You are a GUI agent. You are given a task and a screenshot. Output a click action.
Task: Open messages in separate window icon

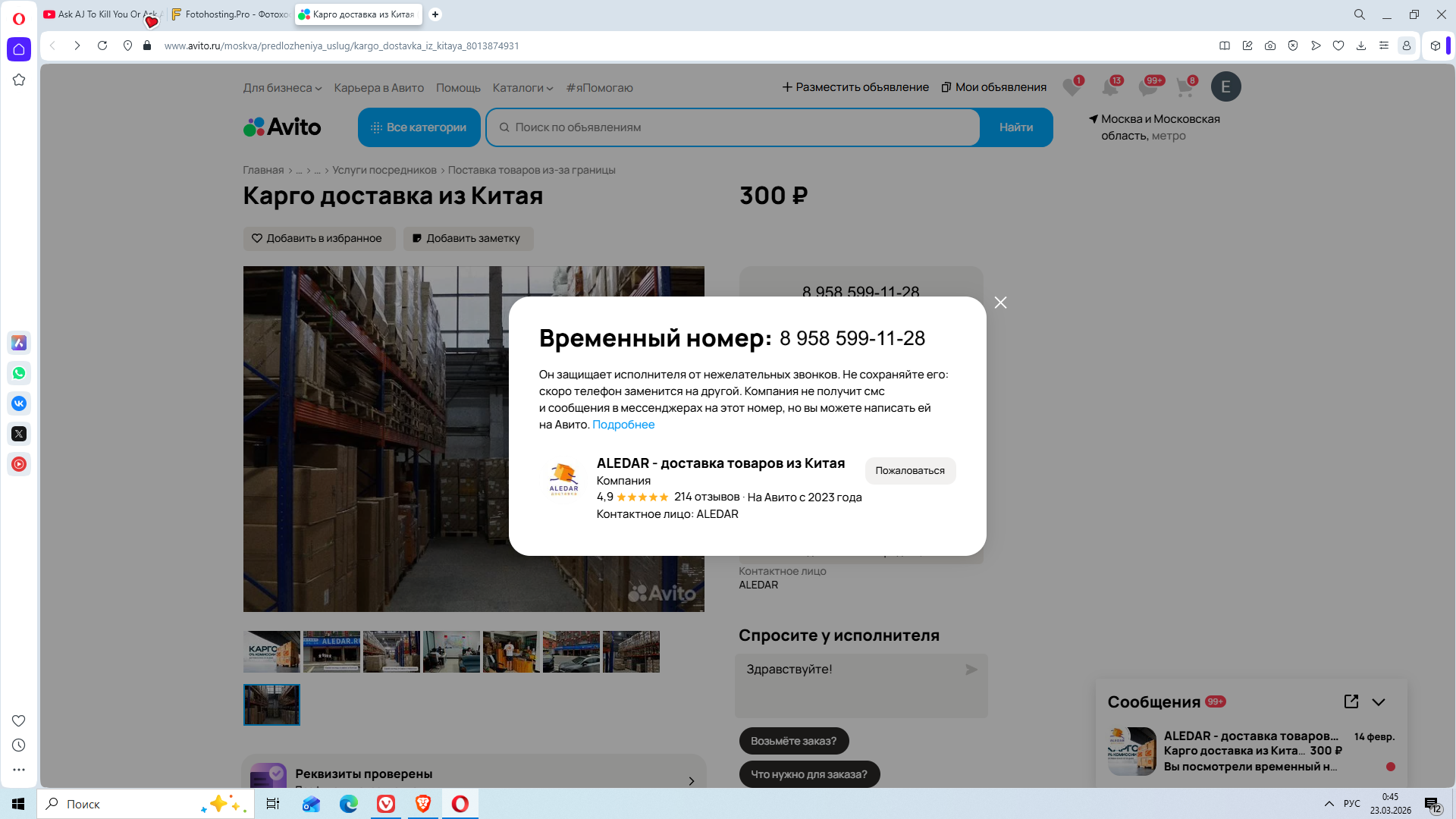tap(1351, 701)
